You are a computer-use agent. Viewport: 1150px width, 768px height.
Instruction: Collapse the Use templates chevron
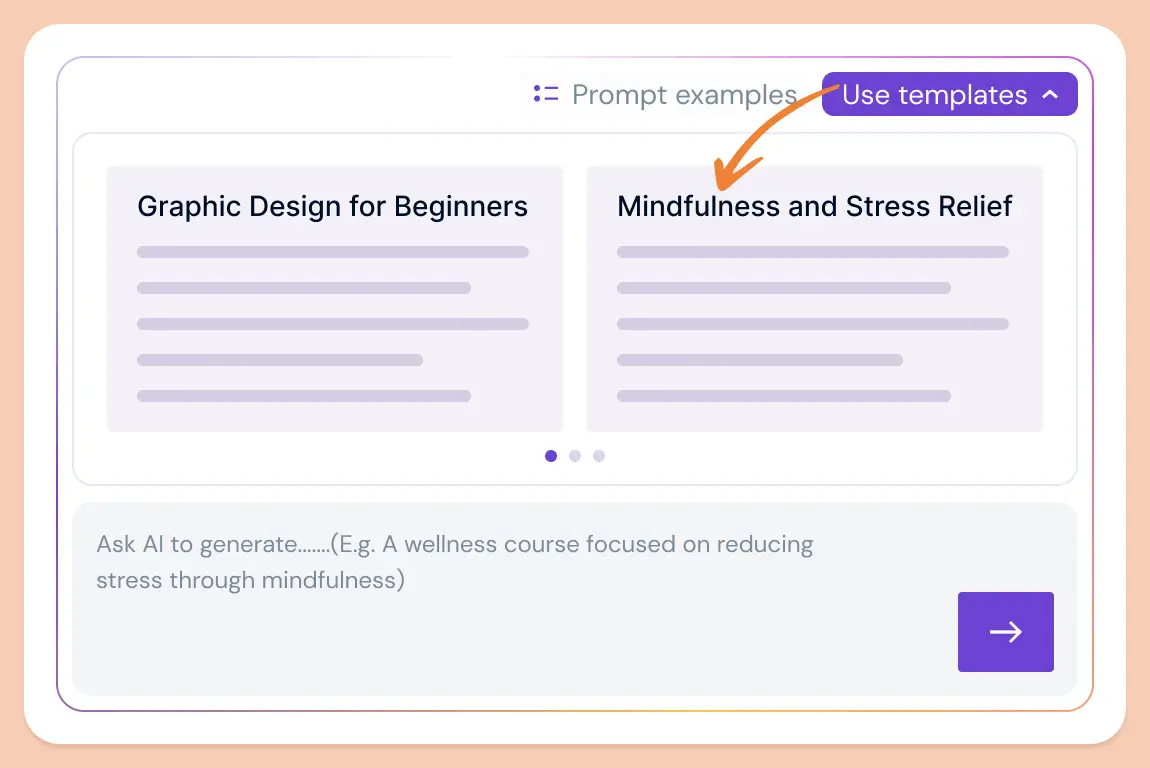[1050, 95]
